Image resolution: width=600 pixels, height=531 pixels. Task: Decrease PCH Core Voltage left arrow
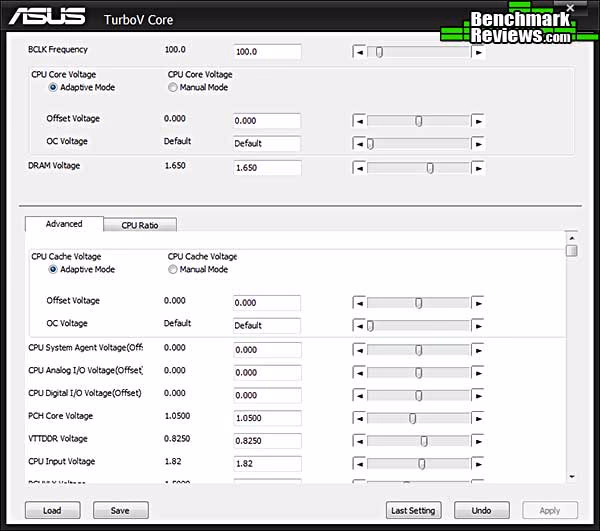point(359,419)
